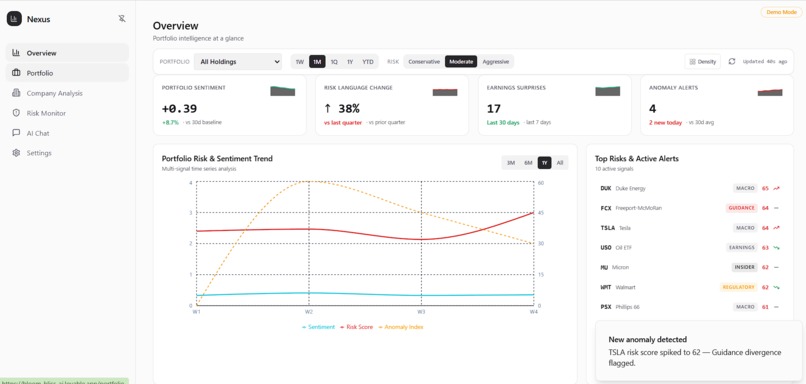Viewport: 806px width, 384px height.
Task: Switch trend chart to 1Y
Action: 544,163
